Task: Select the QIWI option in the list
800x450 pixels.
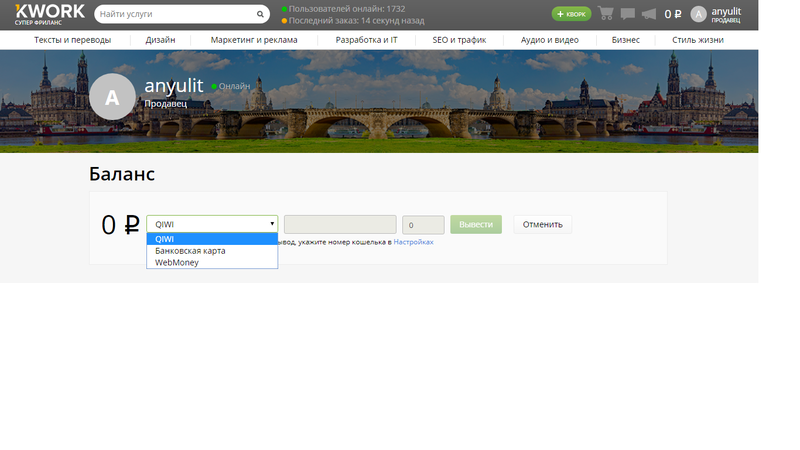Action: point(212,239)
